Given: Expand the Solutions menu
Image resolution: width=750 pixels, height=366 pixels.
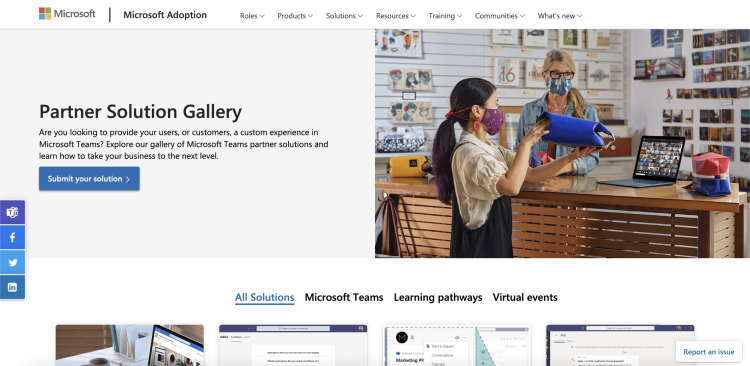Looking at the screenshot, I should click(344, 16).
